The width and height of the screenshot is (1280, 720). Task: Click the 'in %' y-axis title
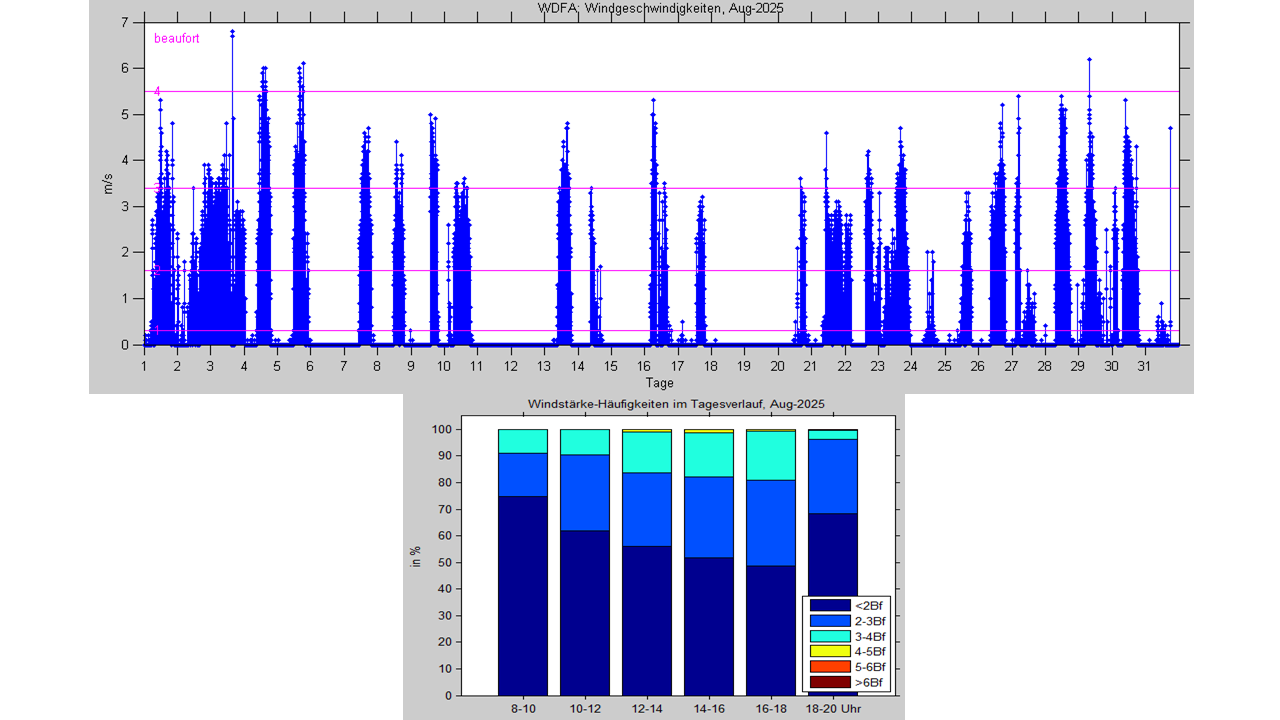417,558
